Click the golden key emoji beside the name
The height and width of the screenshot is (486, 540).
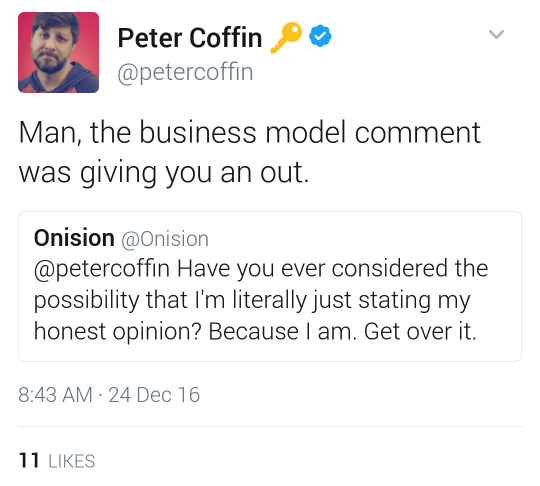(x=287, y=37)
